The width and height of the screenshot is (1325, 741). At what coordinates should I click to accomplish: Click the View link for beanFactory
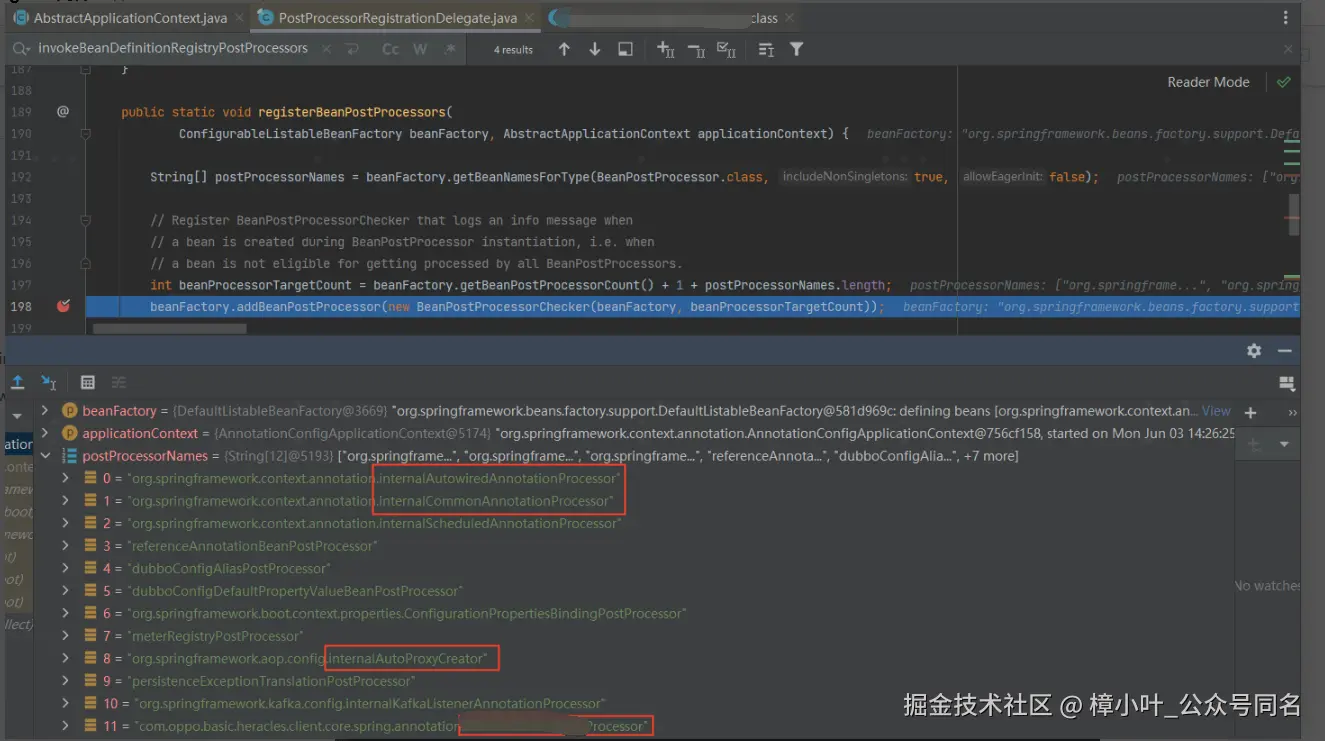tap(1216, 411)
